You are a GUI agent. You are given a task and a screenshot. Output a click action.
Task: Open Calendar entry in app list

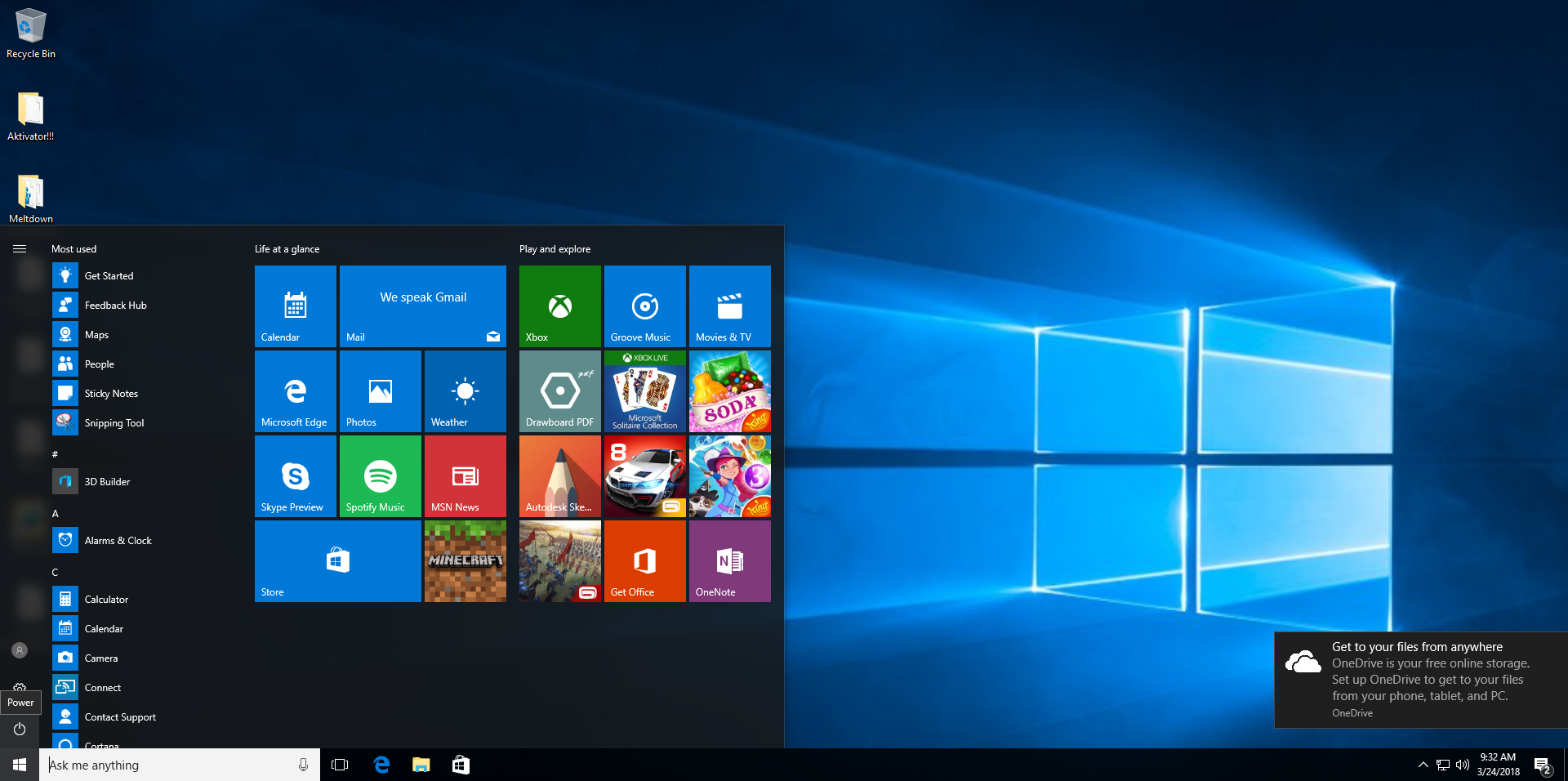(x=144, y=629)
